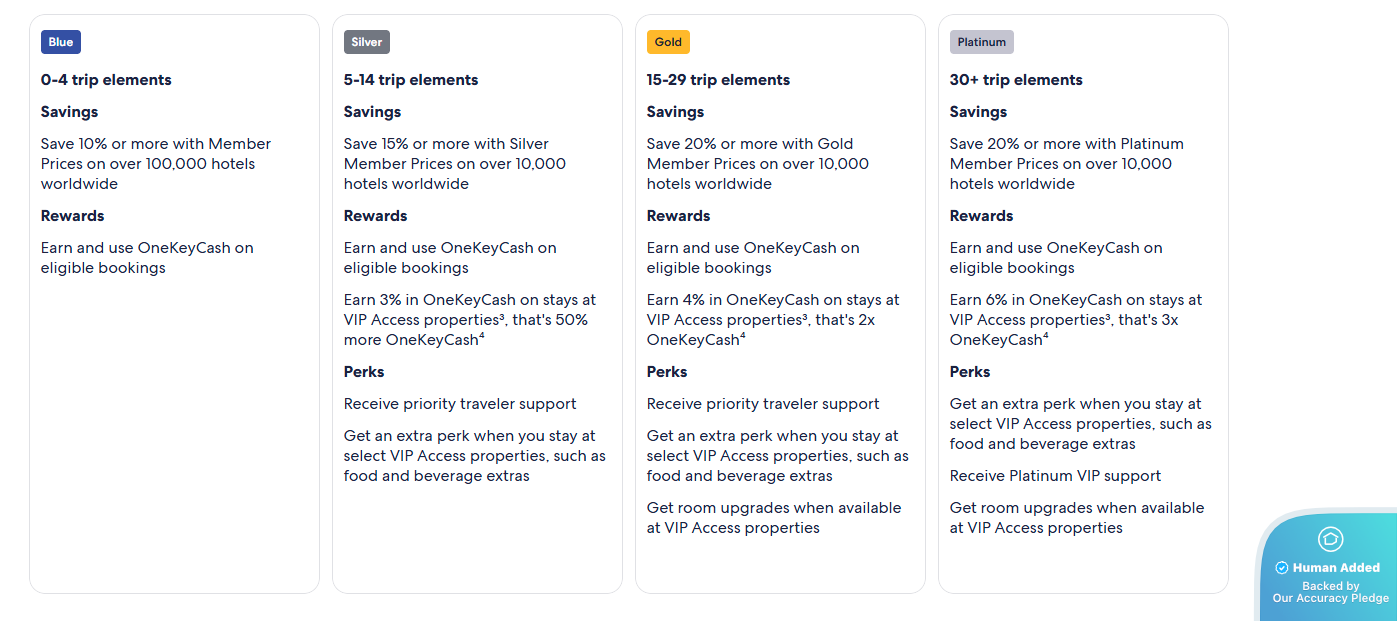Viewport: 1397px width, 621px height.
Task: Select the Gold tier badge
Action: point(668,42)
